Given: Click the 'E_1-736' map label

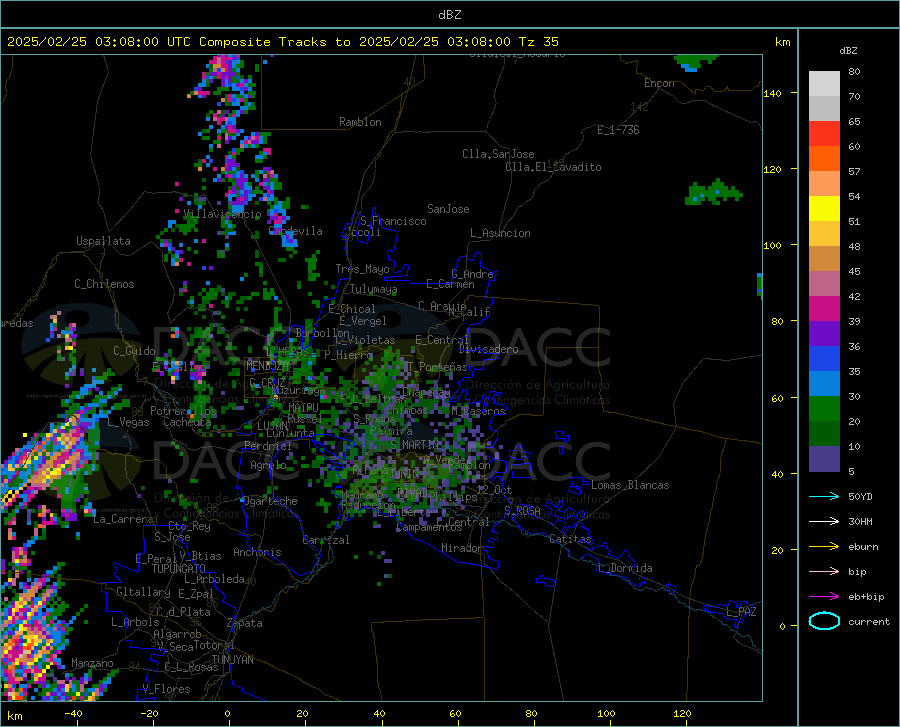Looking at the screenshot, I should [x=618, y=130].
